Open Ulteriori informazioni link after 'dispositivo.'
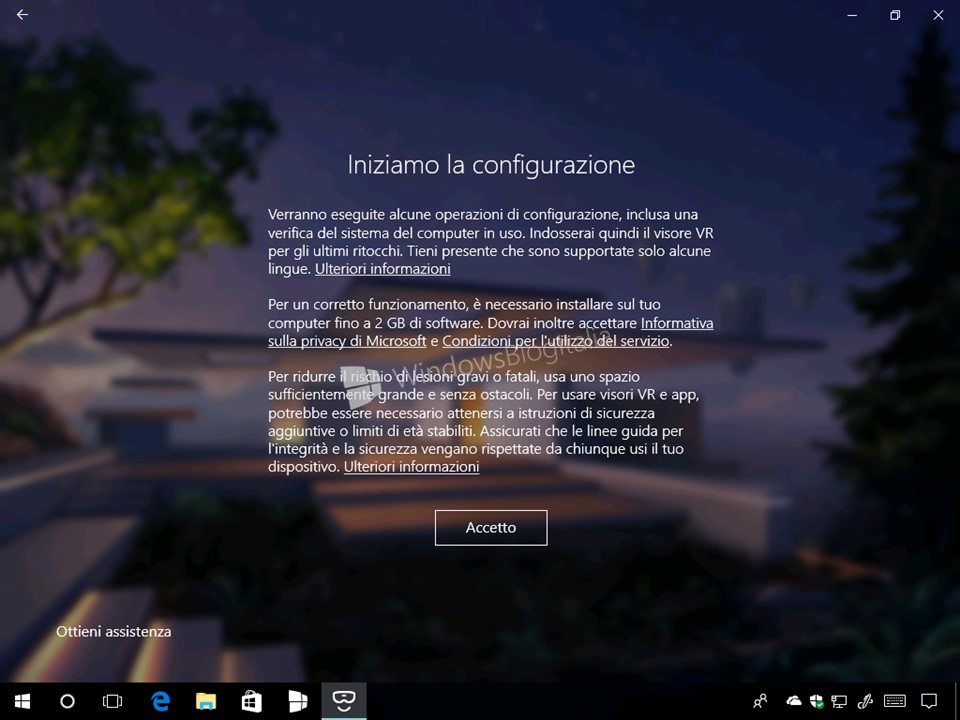 pyautogui.click(x=411, y=467)
